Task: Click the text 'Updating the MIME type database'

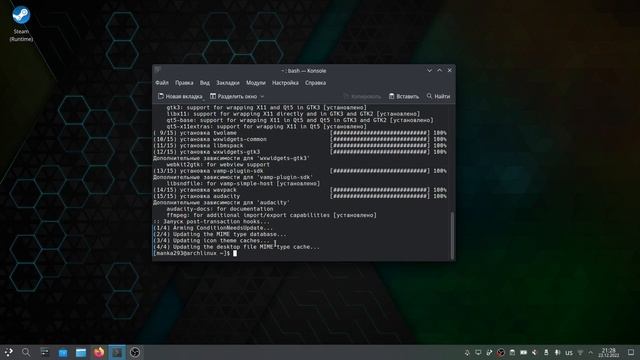Action: click(x=230, y=234)
